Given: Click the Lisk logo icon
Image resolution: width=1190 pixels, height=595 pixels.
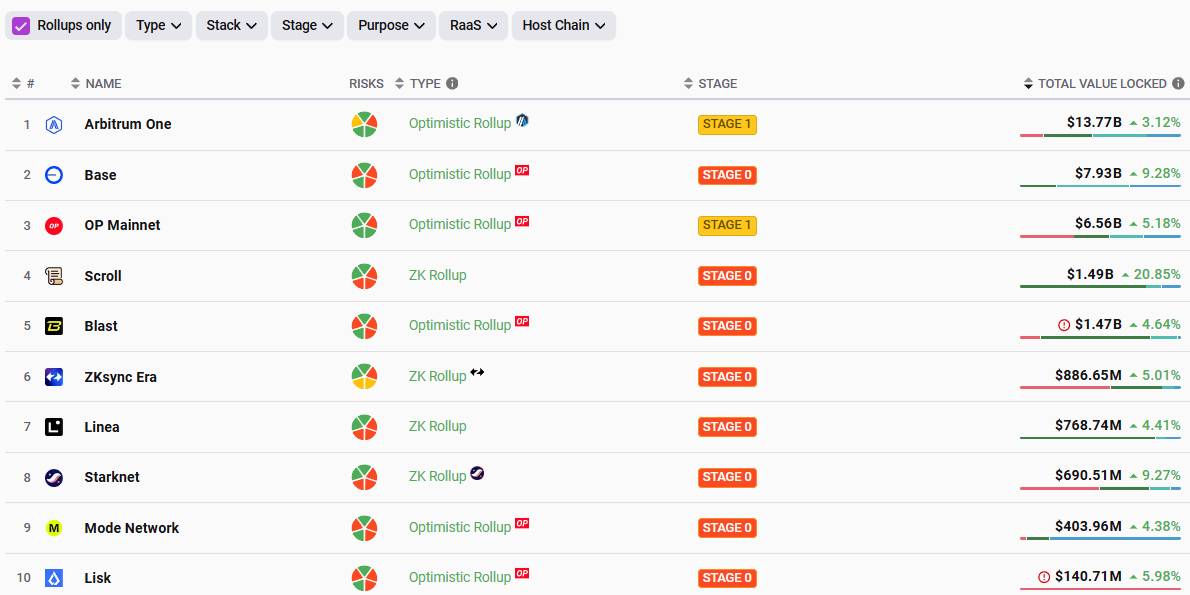Looking at the screenshot, I should 54,578.
